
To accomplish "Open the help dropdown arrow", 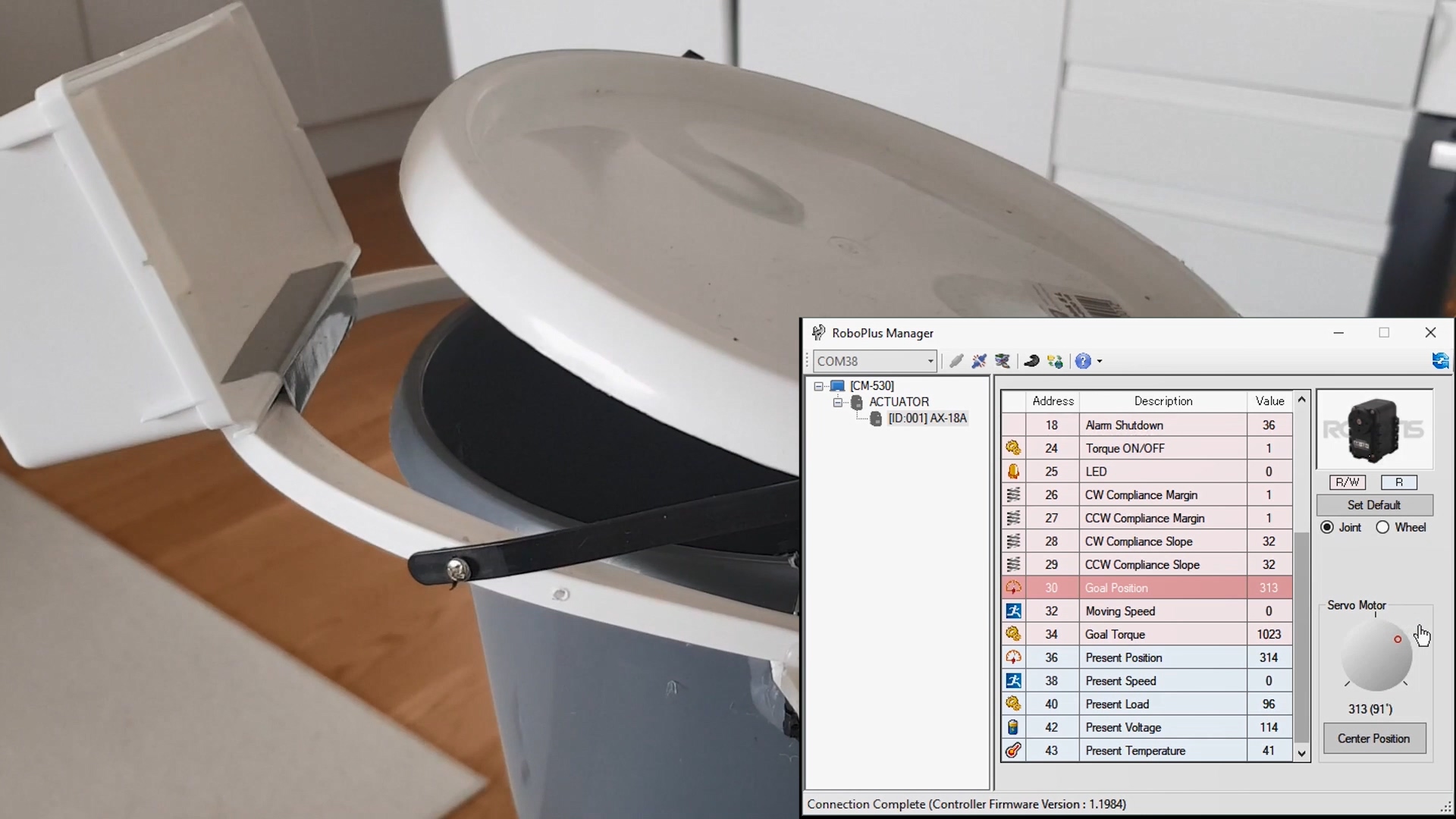I will (x=1100, y=362).
